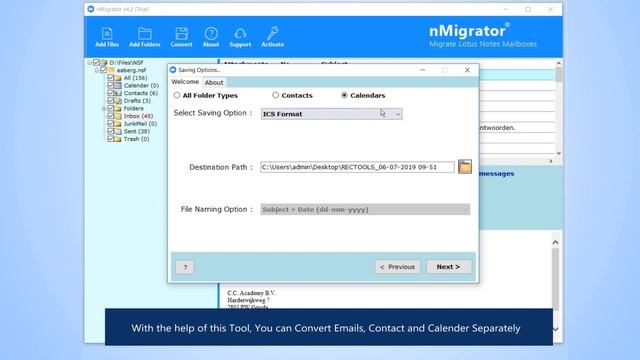Click the Activate key icon
Screen dimensions: 640x360
(x=273, y=37)
